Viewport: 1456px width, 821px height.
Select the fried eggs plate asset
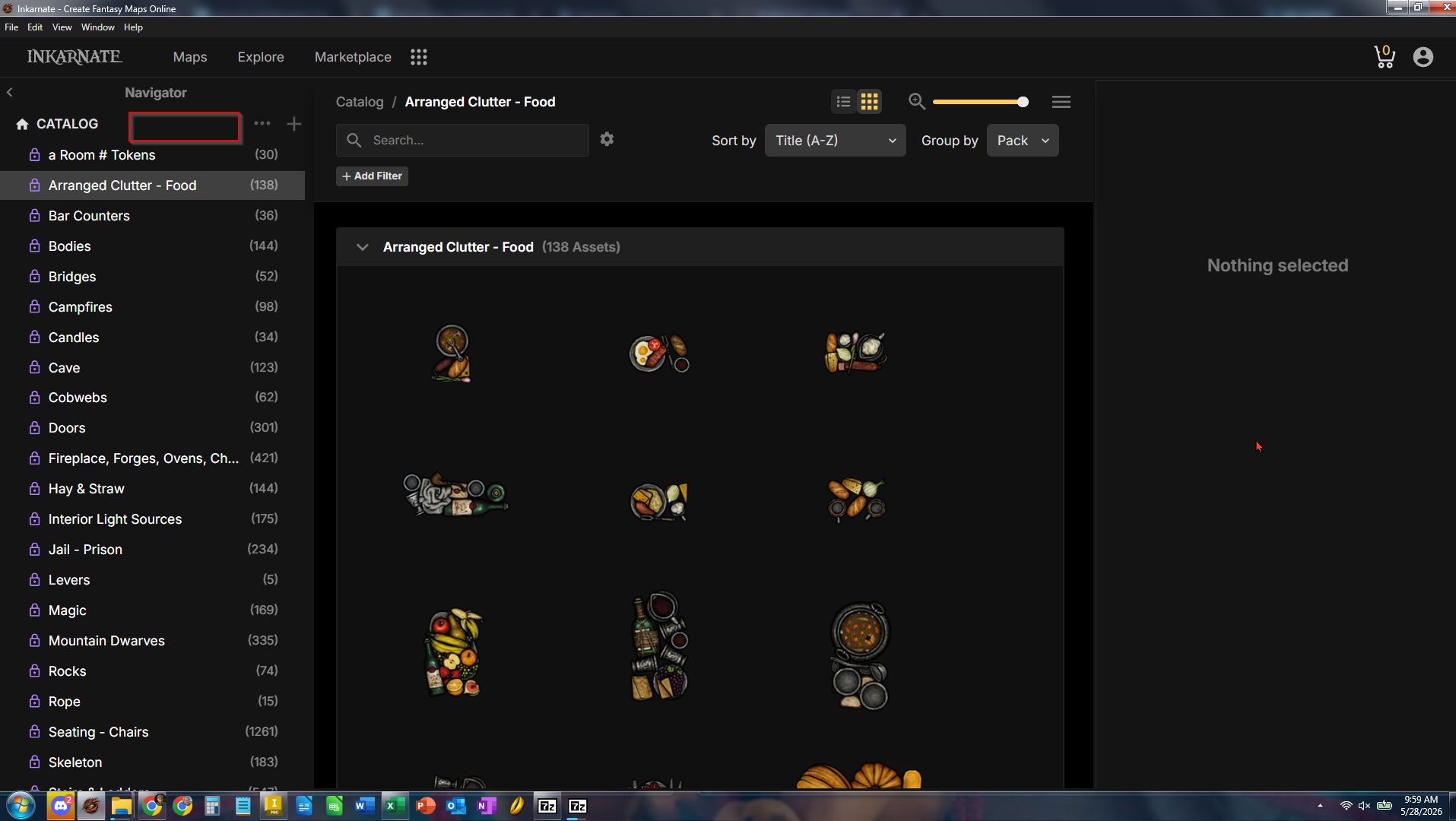pos(659,353)
